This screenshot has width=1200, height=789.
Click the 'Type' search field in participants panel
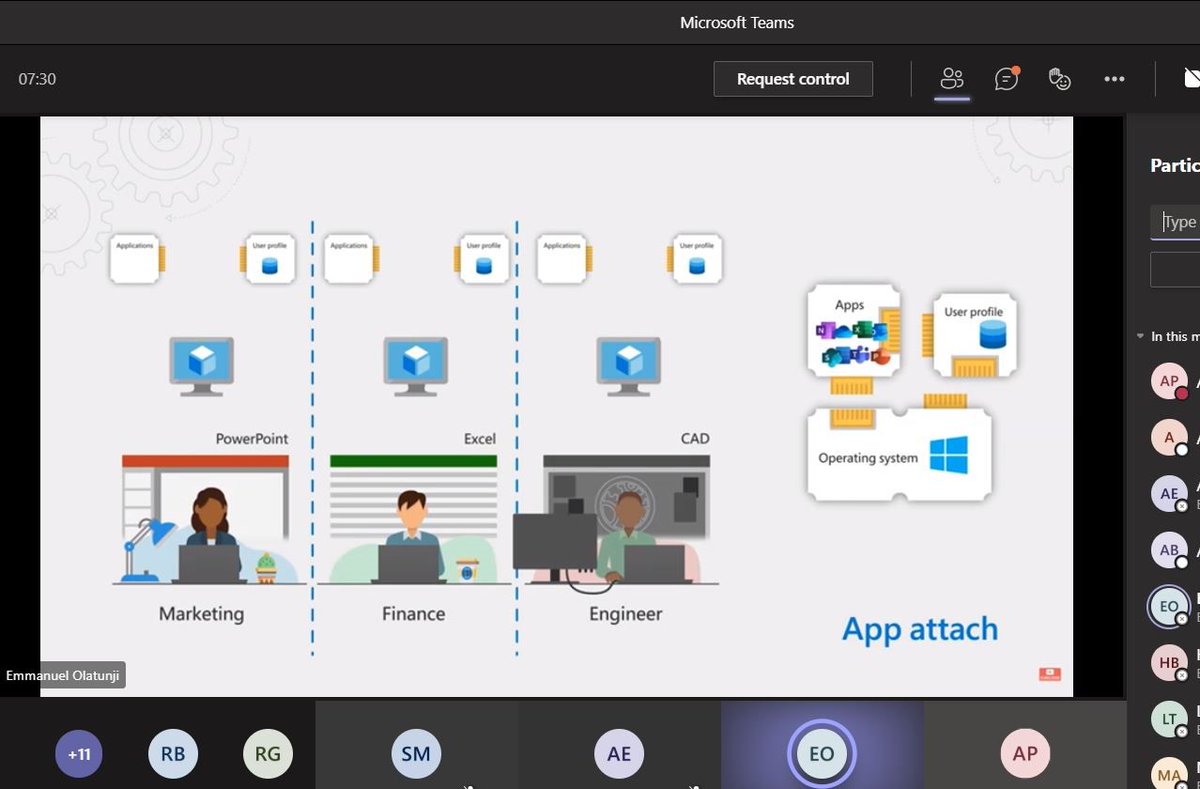tap(1177, 222)
